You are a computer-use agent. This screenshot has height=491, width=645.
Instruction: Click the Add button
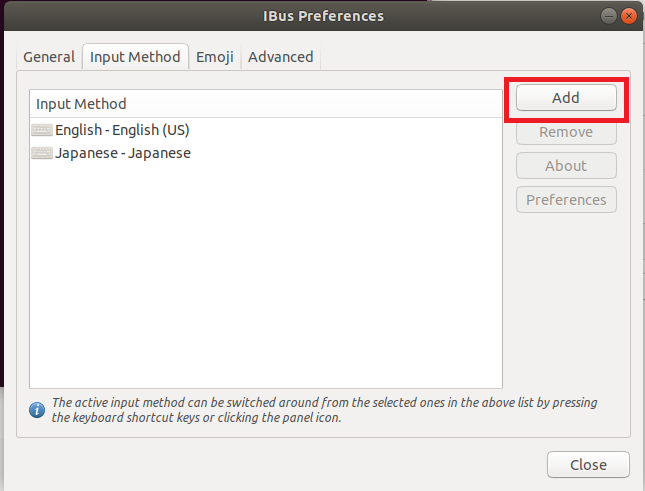566,98
